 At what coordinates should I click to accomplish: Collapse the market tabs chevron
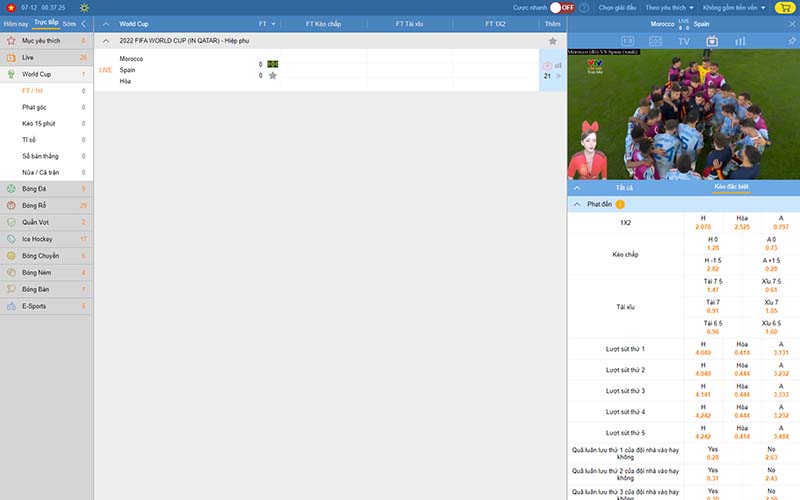tap(577, 188)
